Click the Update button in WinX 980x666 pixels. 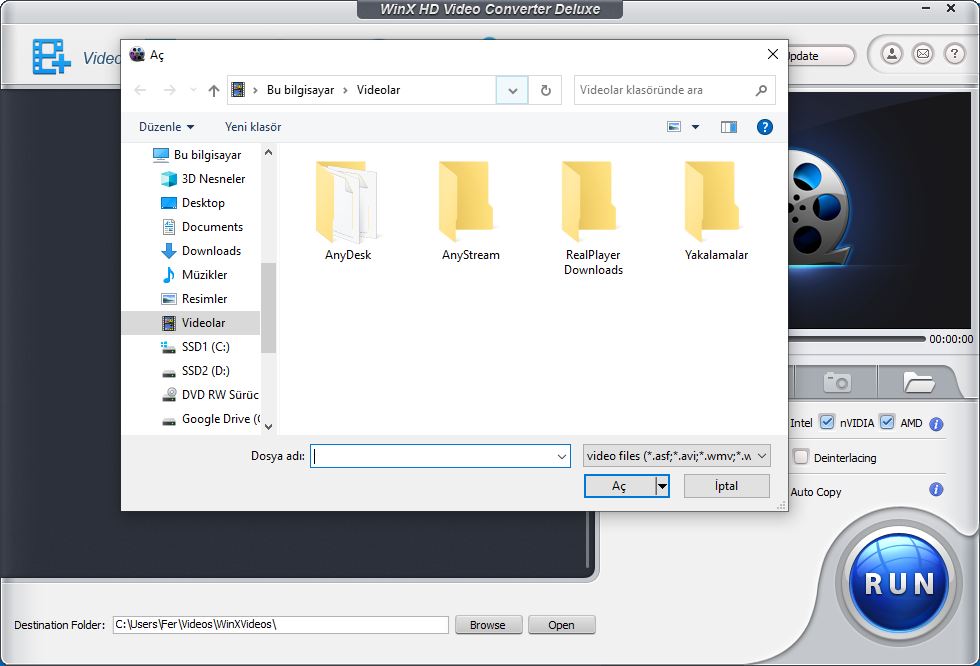(821, 56)
